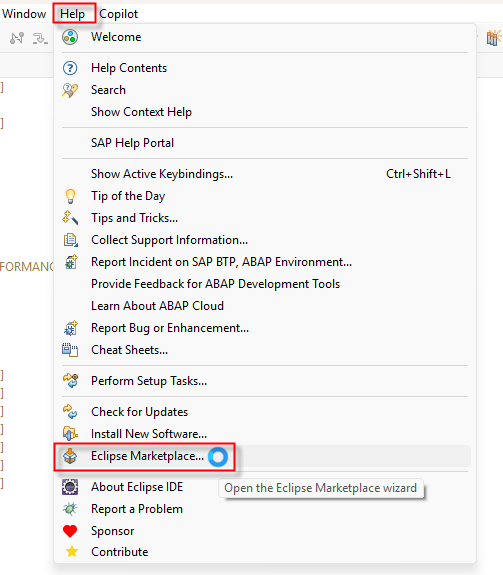Click the Perform Setup Tasks icon

70,381
